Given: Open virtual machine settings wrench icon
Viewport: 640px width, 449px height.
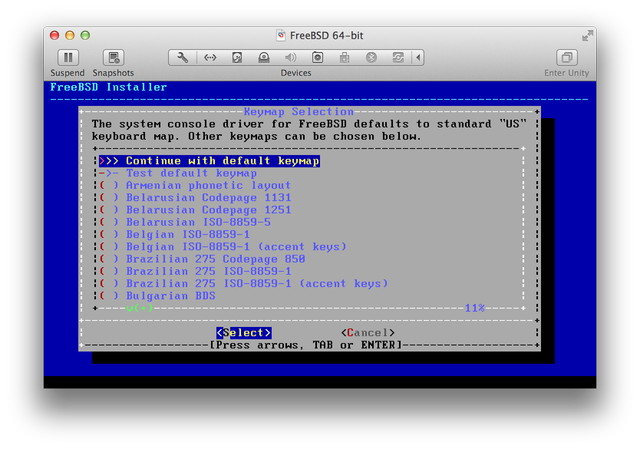Looking at the screenshot, I should pos(182,58).
